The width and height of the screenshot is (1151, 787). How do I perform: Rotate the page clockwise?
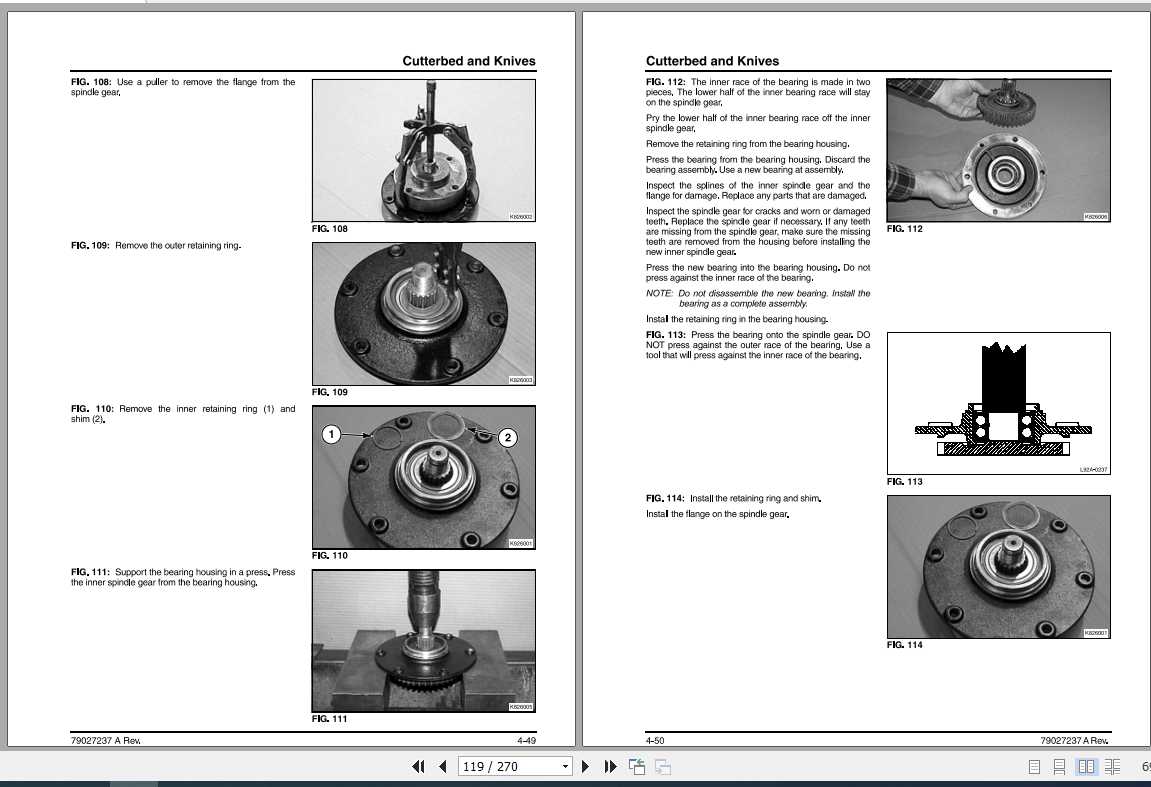click(662, 766)
